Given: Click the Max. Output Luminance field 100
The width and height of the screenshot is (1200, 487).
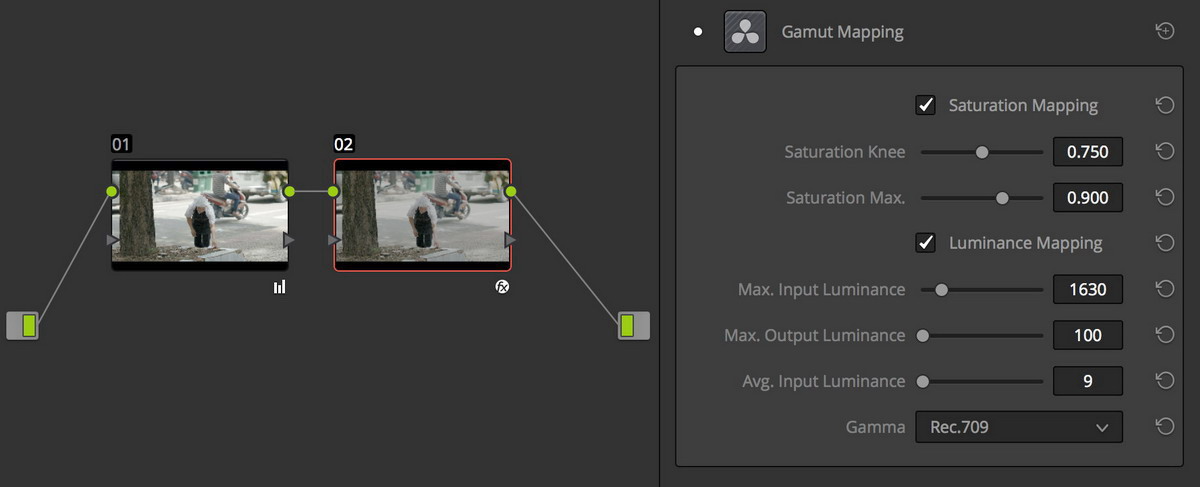Looking at the screenshot, I should point(1088,336).
